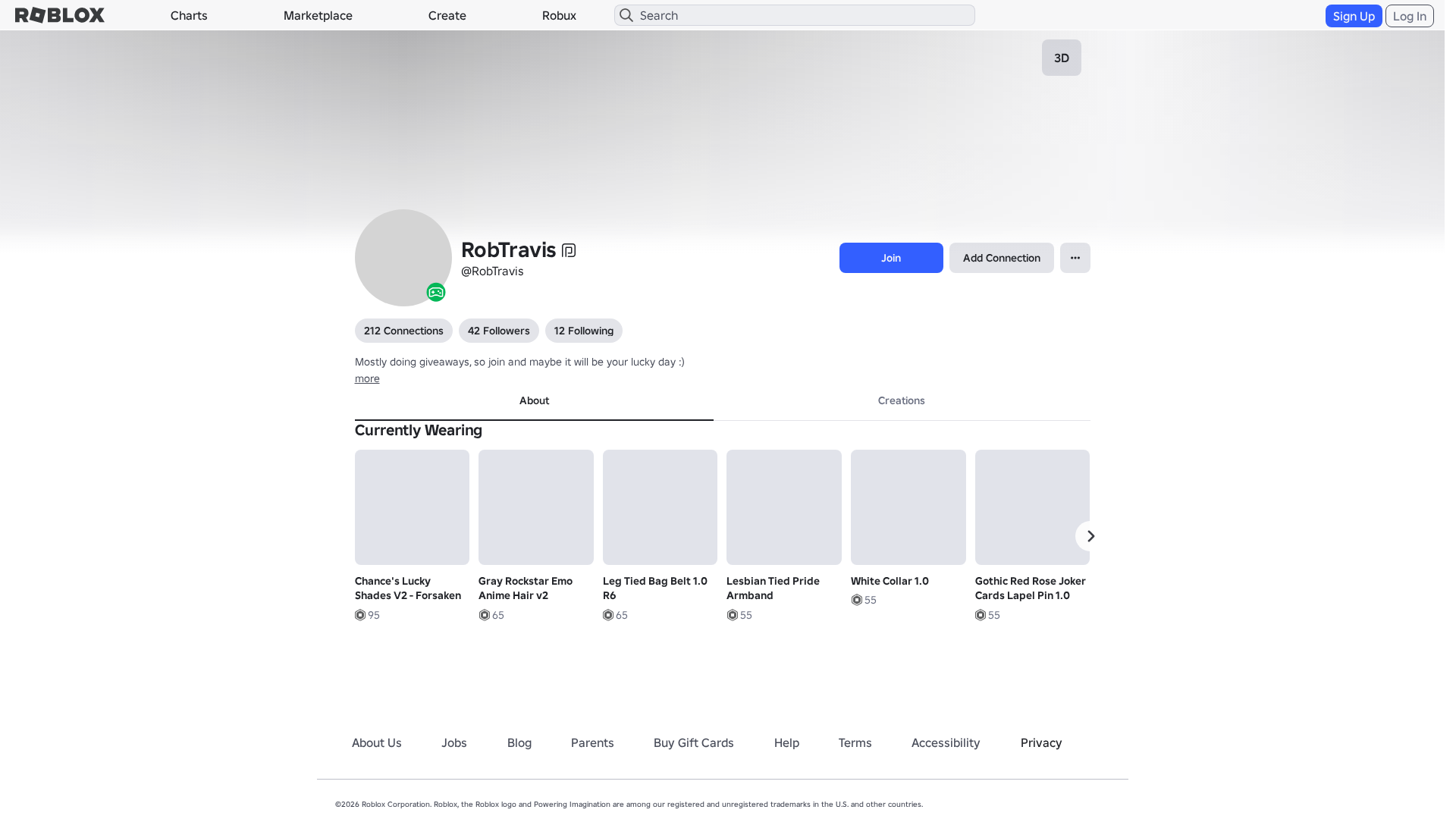Open the Accessibility footer link

pos(946,743)
